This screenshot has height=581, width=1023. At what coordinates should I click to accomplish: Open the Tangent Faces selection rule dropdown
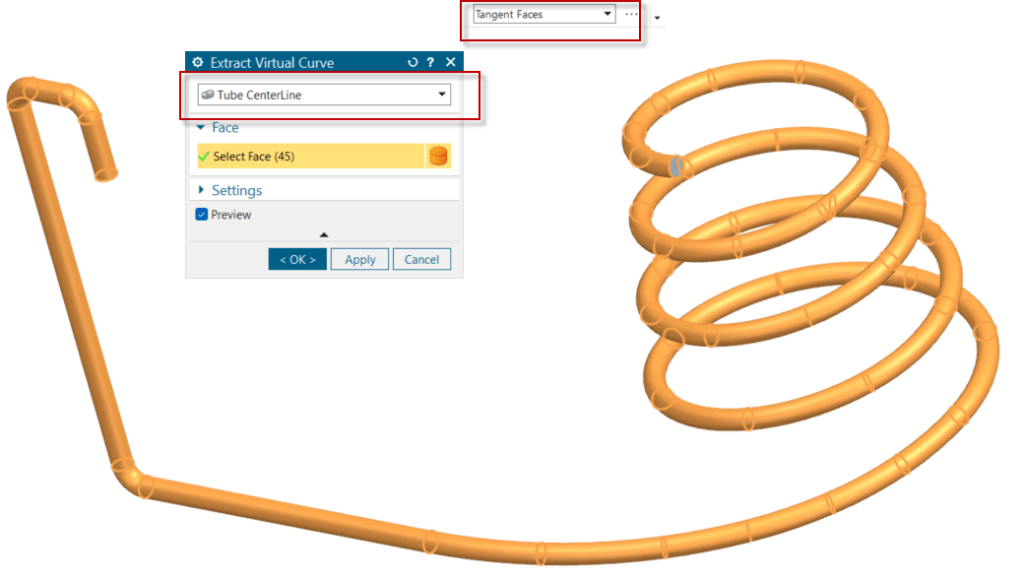pos(544,14)
